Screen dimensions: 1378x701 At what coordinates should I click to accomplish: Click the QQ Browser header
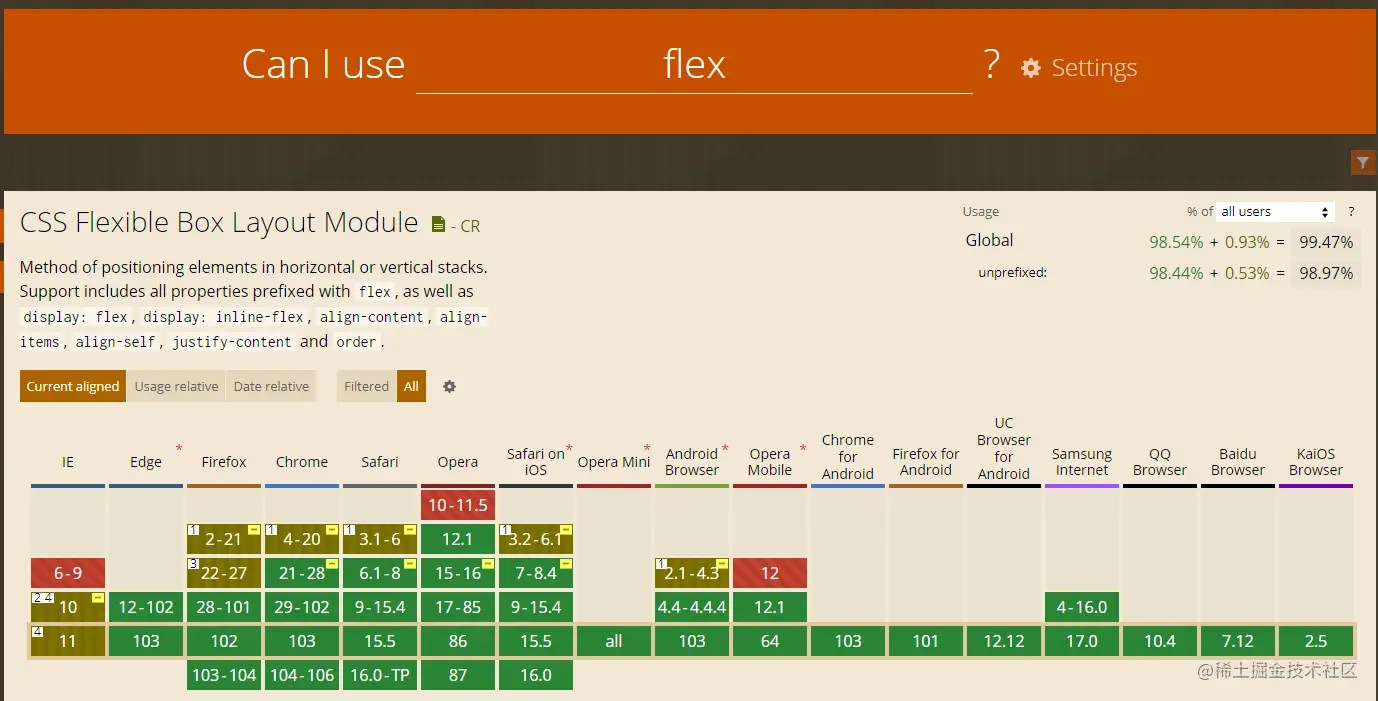coord(1160,462)
